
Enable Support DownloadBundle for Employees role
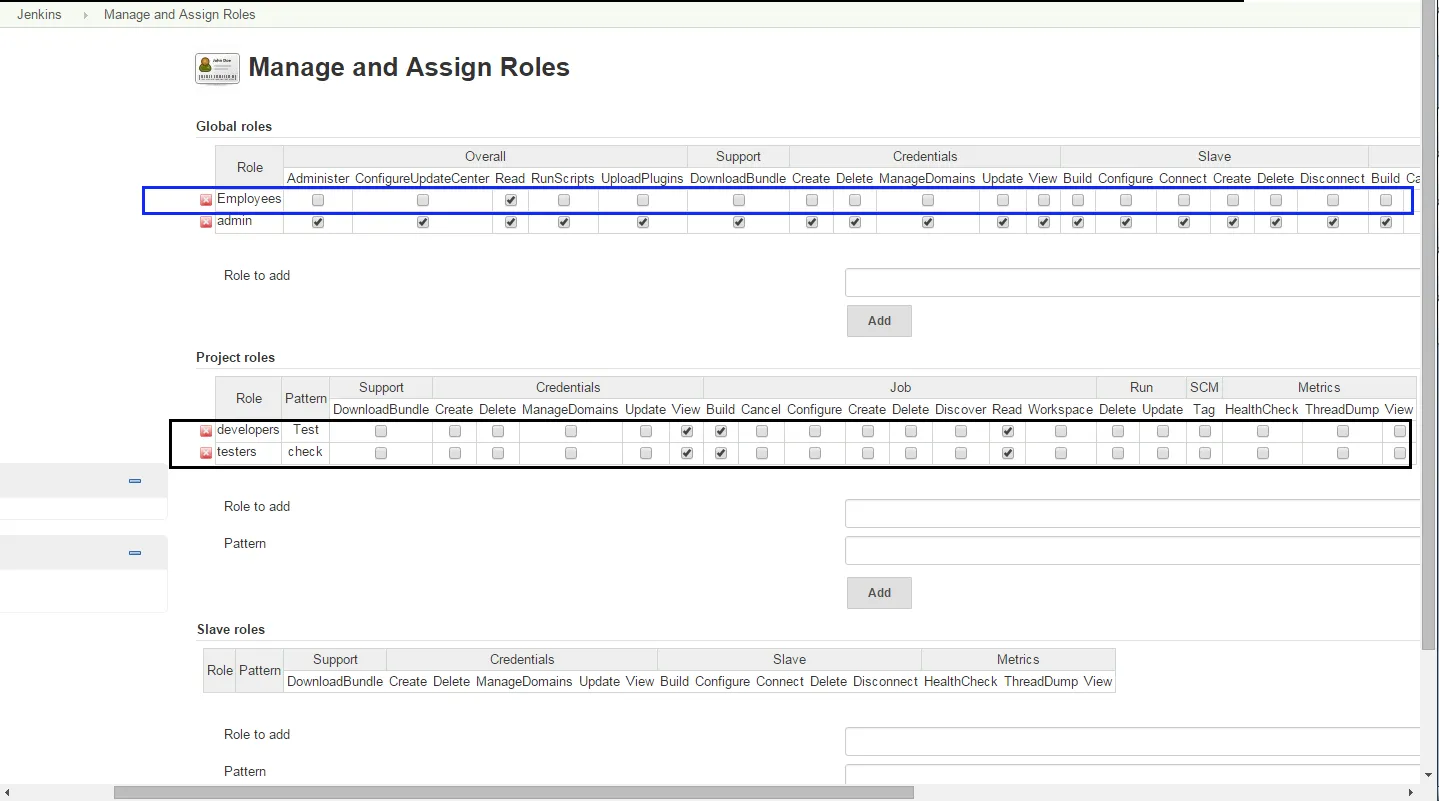pos(739,200)
